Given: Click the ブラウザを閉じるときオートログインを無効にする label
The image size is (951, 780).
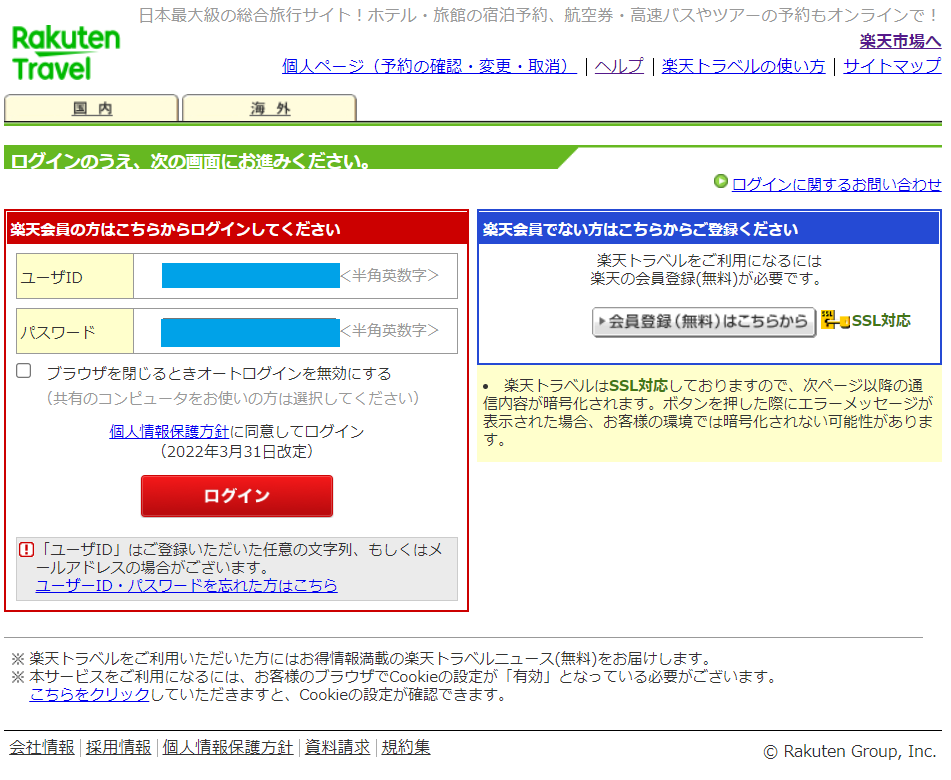Looking at the screenshot, I should click(x=219, y=373).
